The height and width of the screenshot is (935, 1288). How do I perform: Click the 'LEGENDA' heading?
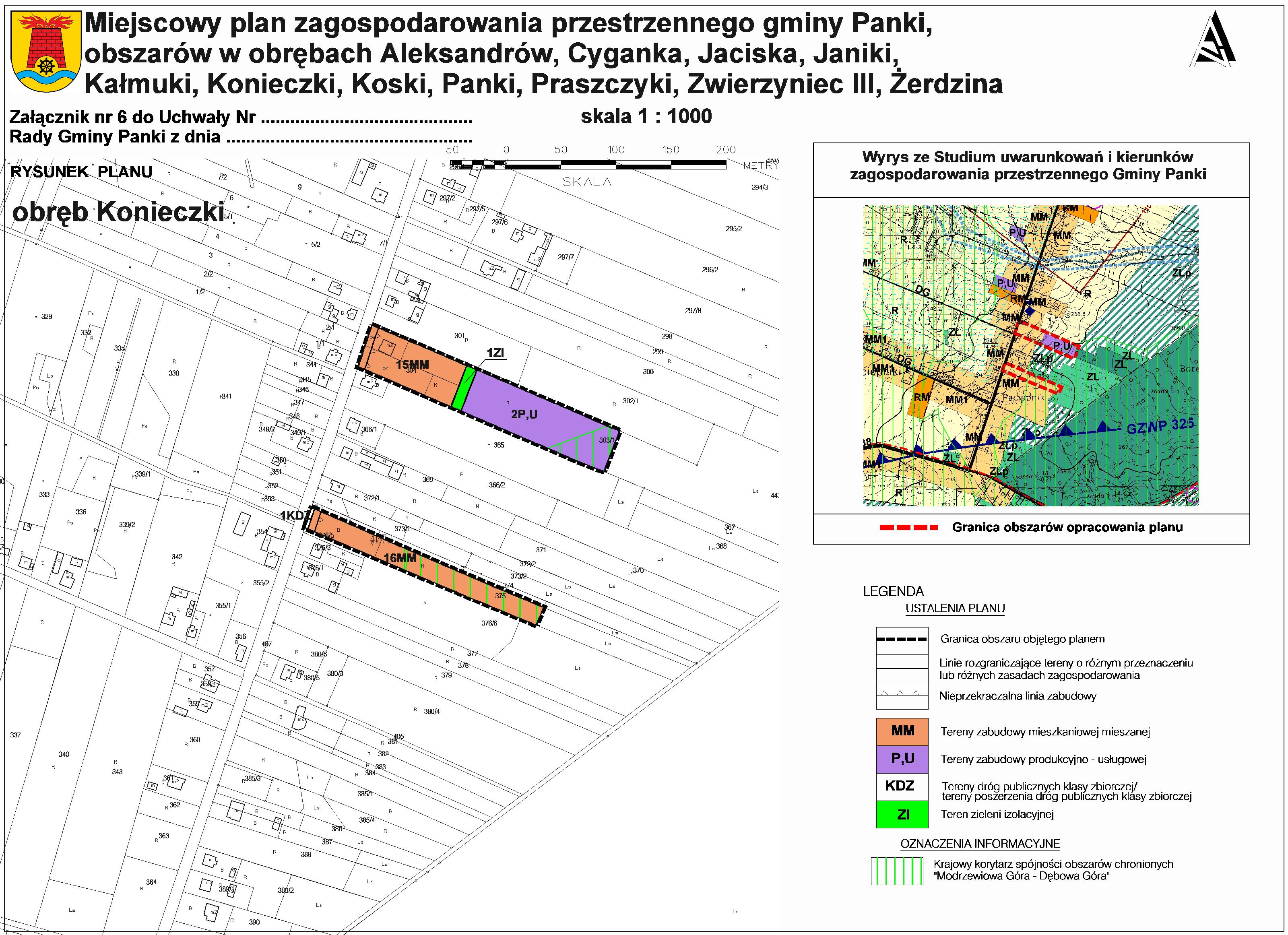click(893, 591)
